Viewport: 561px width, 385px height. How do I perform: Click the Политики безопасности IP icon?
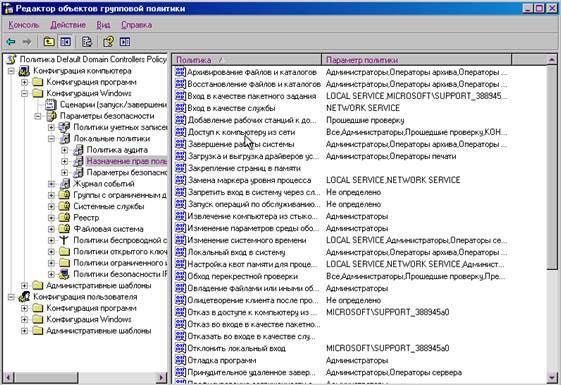point(64,274)
